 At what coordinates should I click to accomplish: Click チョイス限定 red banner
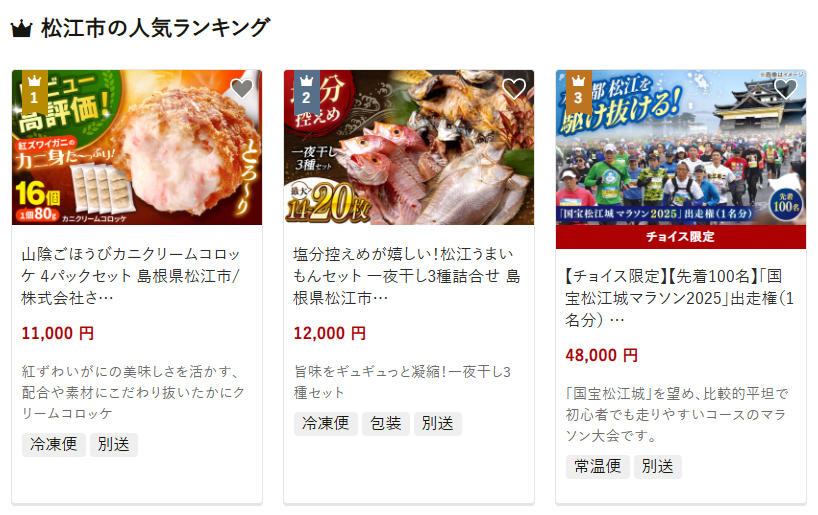pos(681,237)
